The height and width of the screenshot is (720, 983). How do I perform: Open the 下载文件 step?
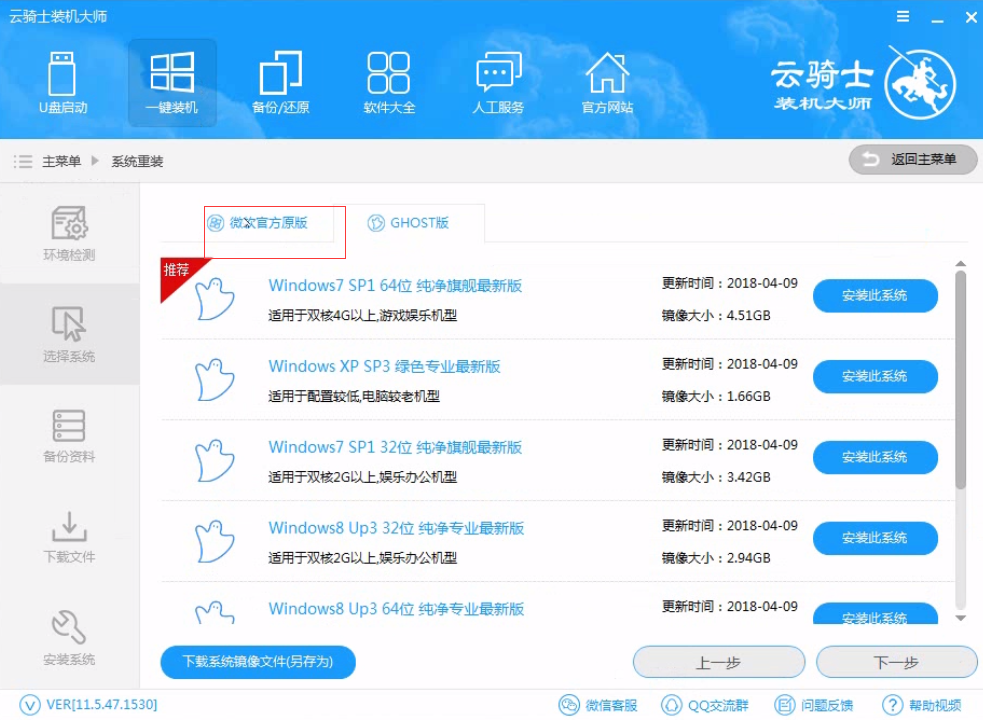pos(69,538)
